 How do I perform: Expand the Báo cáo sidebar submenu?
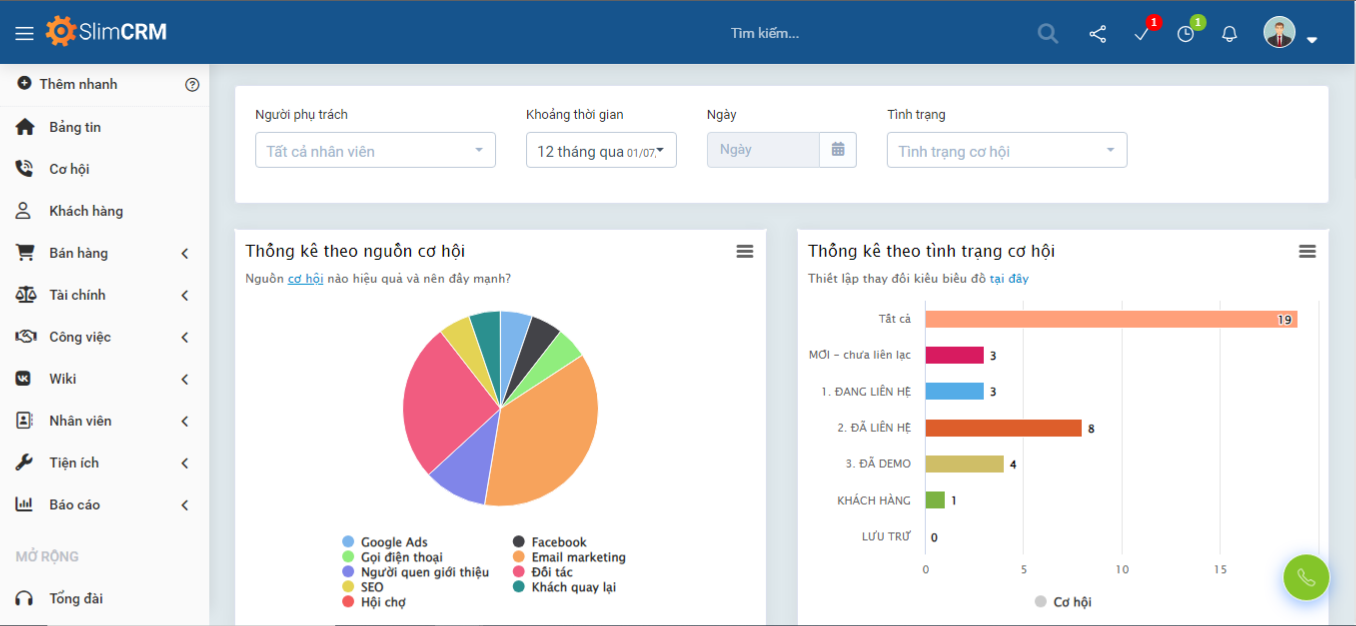[x=75, y=504]
